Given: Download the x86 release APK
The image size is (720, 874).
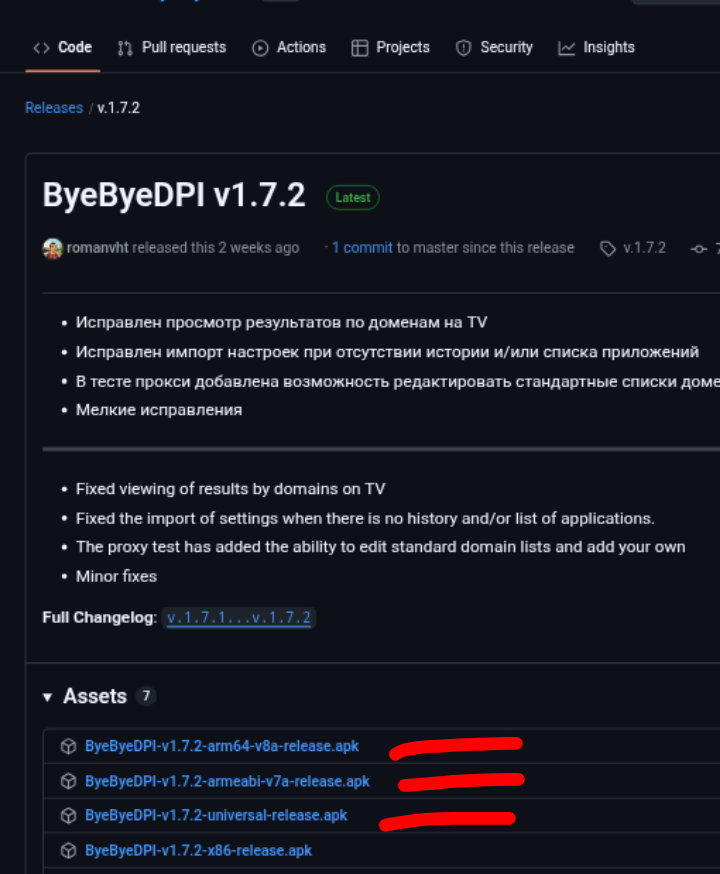Looking at the screenshot, I should (198, 851).
